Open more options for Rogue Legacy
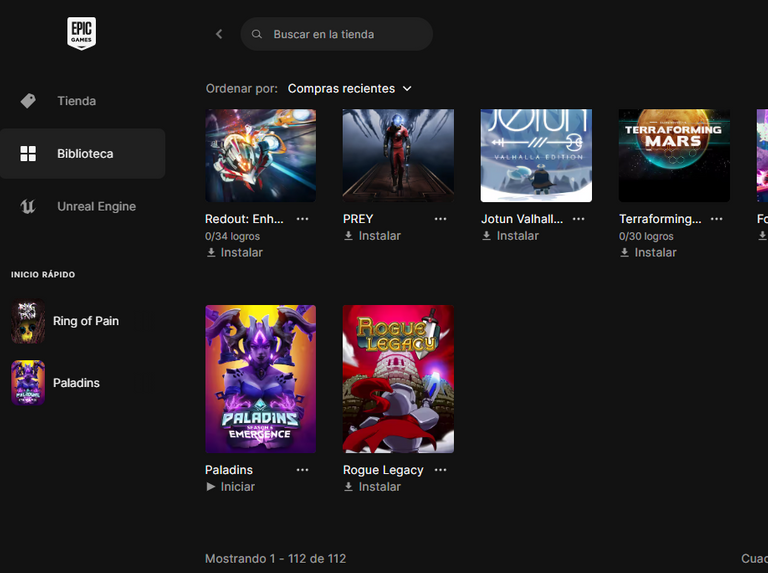This screenshot has height=573, width=768. 440,470
